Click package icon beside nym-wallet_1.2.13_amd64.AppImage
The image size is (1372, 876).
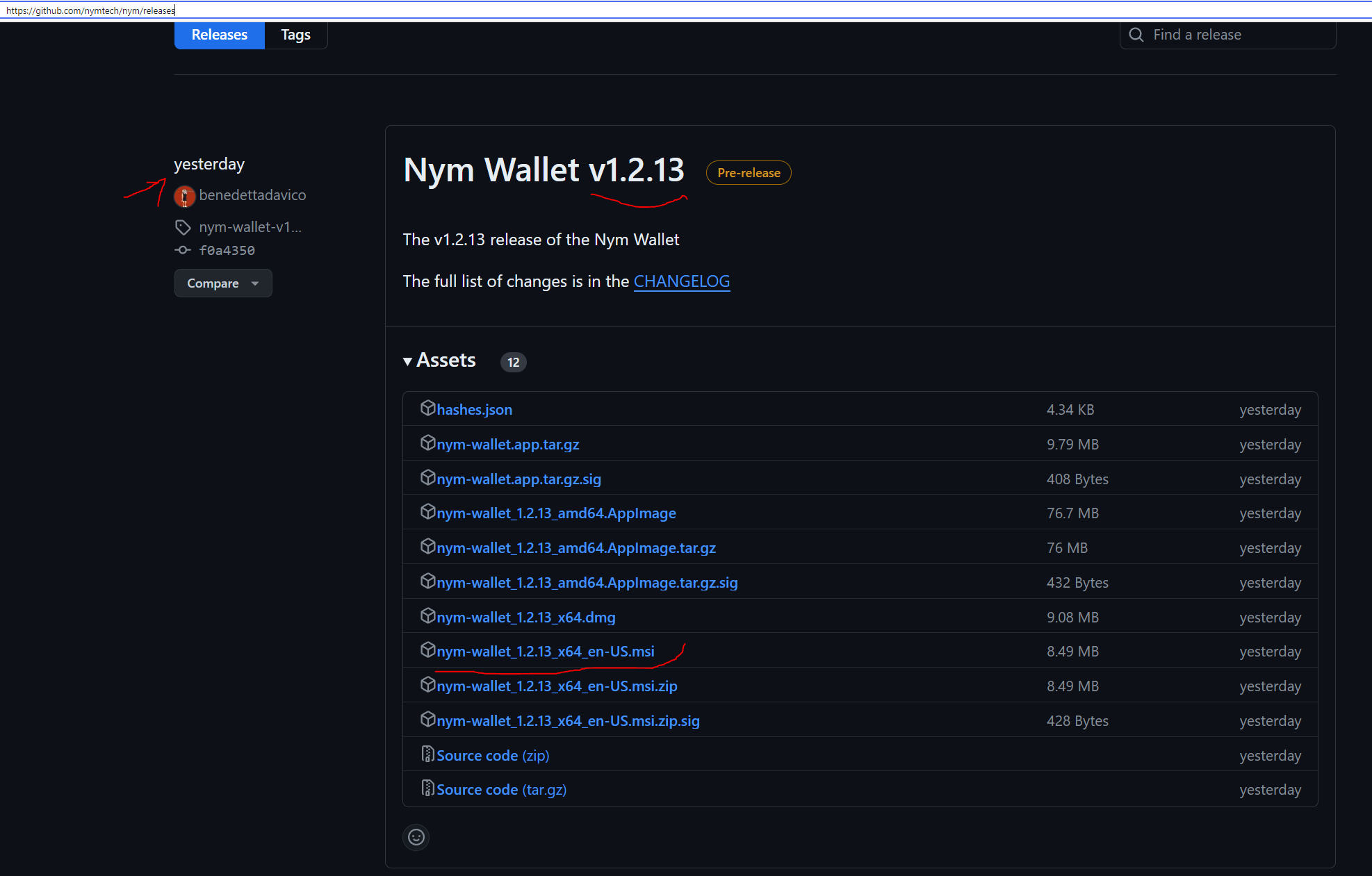(427, 511)
